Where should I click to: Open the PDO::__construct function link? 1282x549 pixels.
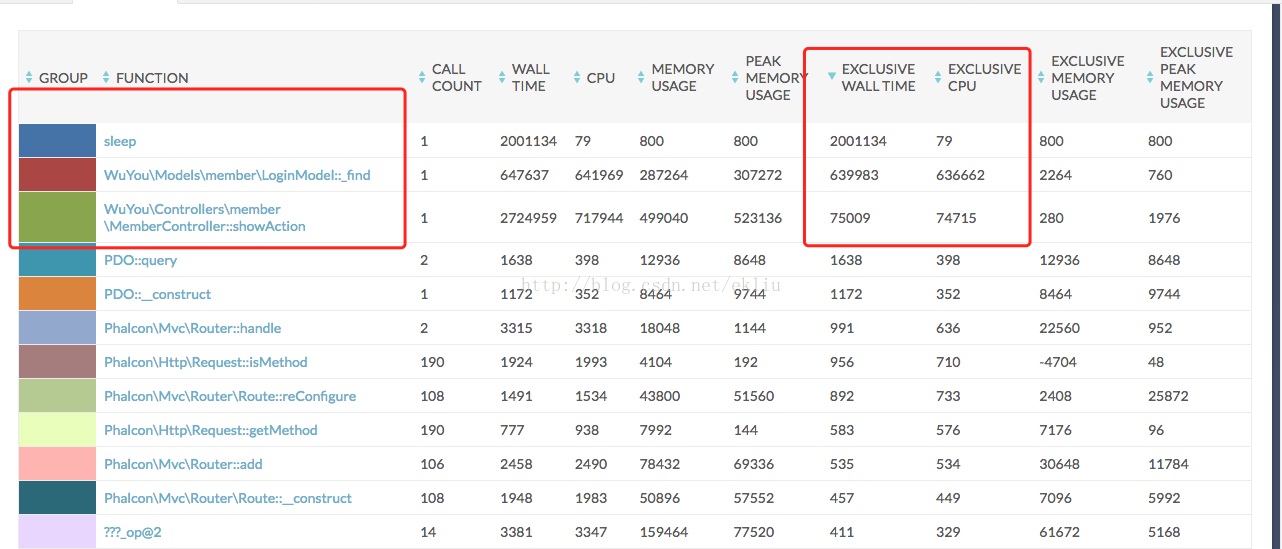(158, 294)
